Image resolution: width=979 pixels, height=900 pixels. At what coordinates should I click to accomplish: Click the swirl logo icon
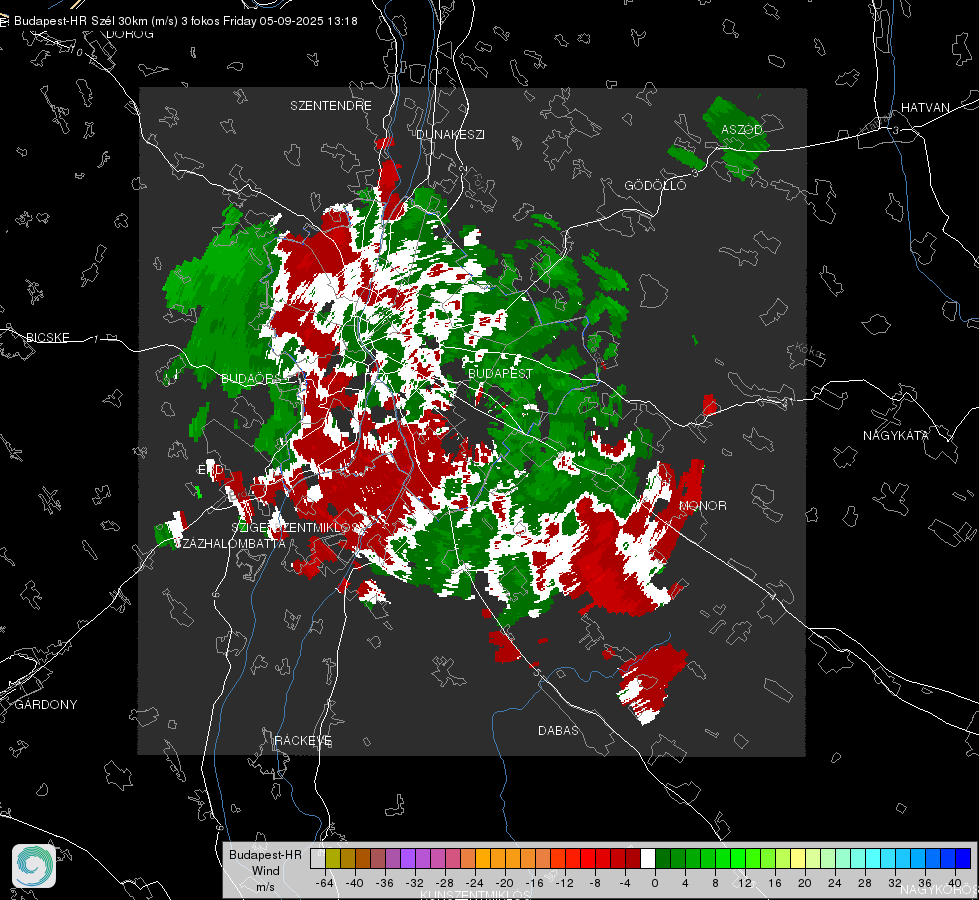coord(34,866)
